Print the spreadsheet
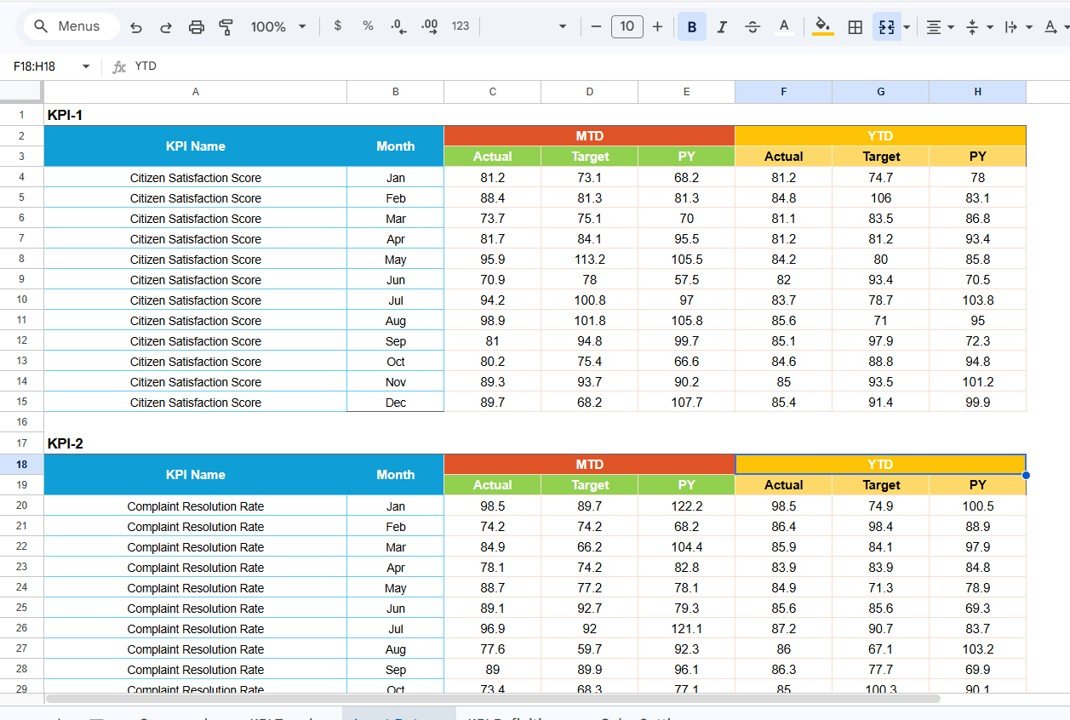This screenshot has width=1070, height=720. 197,27
